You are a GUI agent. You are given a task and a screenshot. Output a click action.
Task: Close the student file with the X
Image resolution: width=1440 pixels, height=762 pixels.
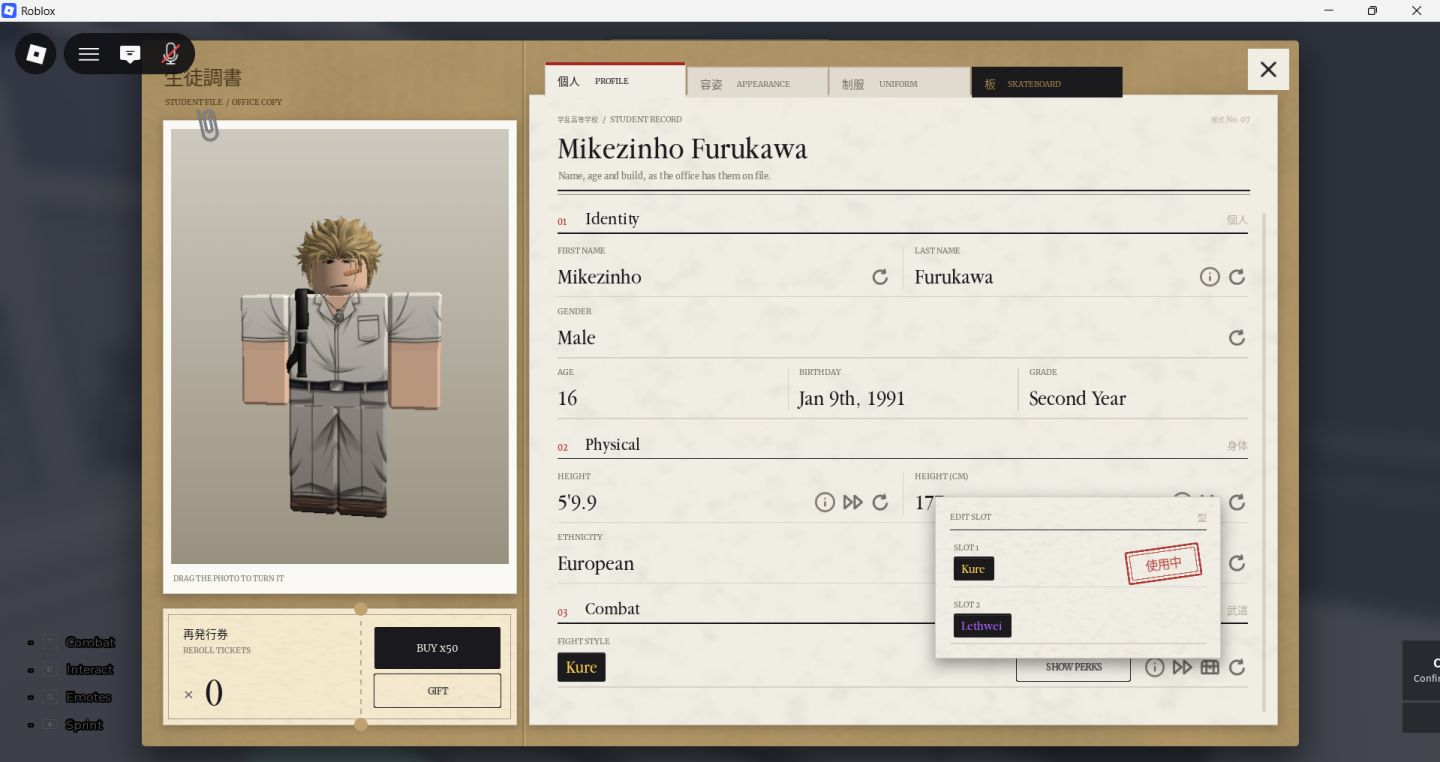click(x=1268, y=69)
